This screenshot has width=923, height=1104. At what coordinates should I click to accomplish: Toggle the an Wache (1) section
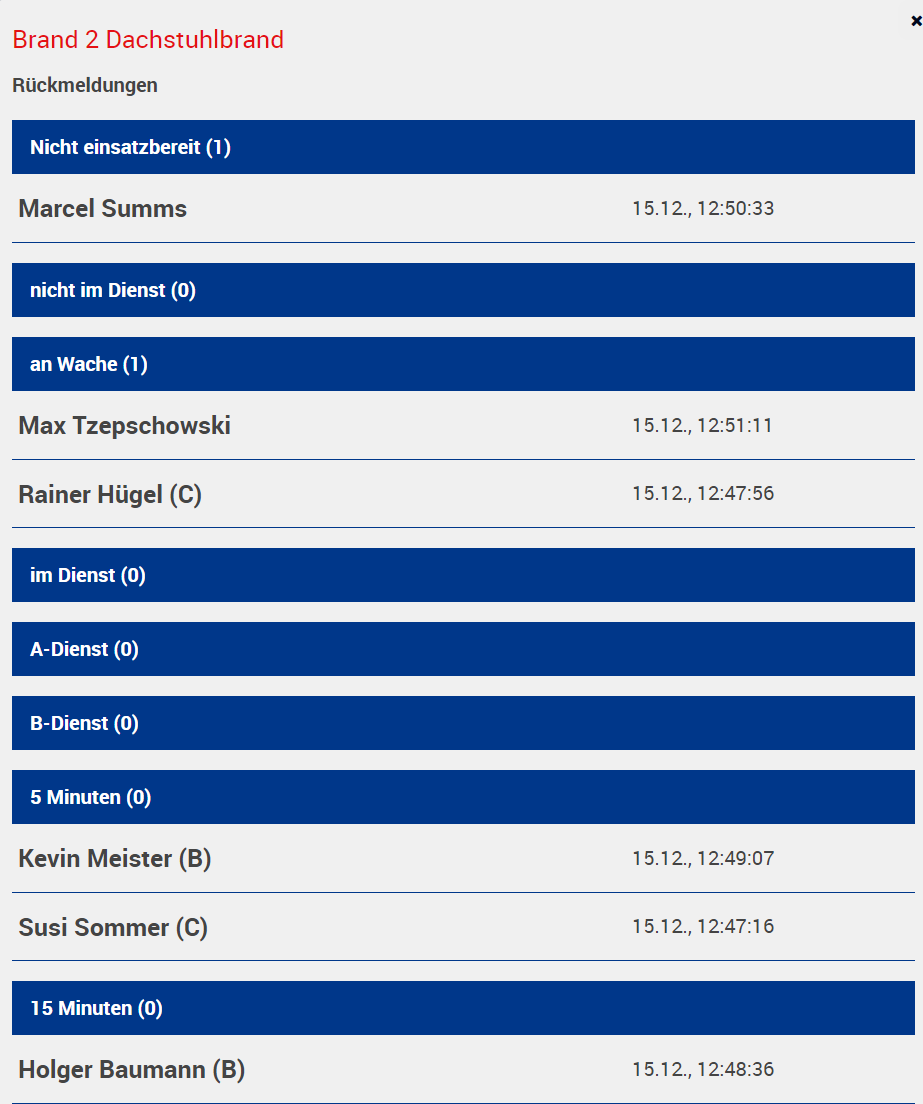coord(463,365)
